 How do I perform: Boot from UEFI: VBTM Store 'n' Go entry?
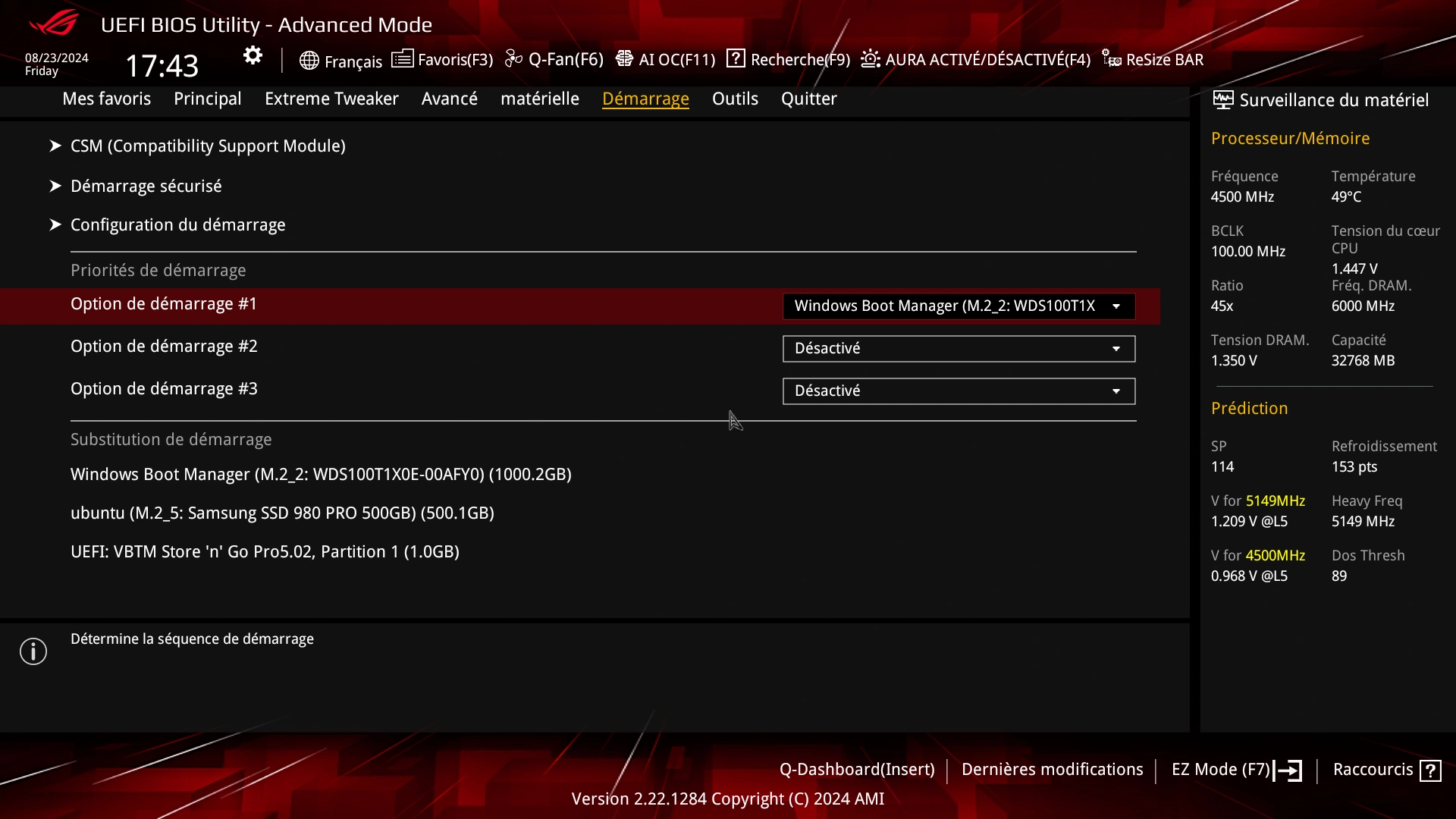[x=265, y=552]
